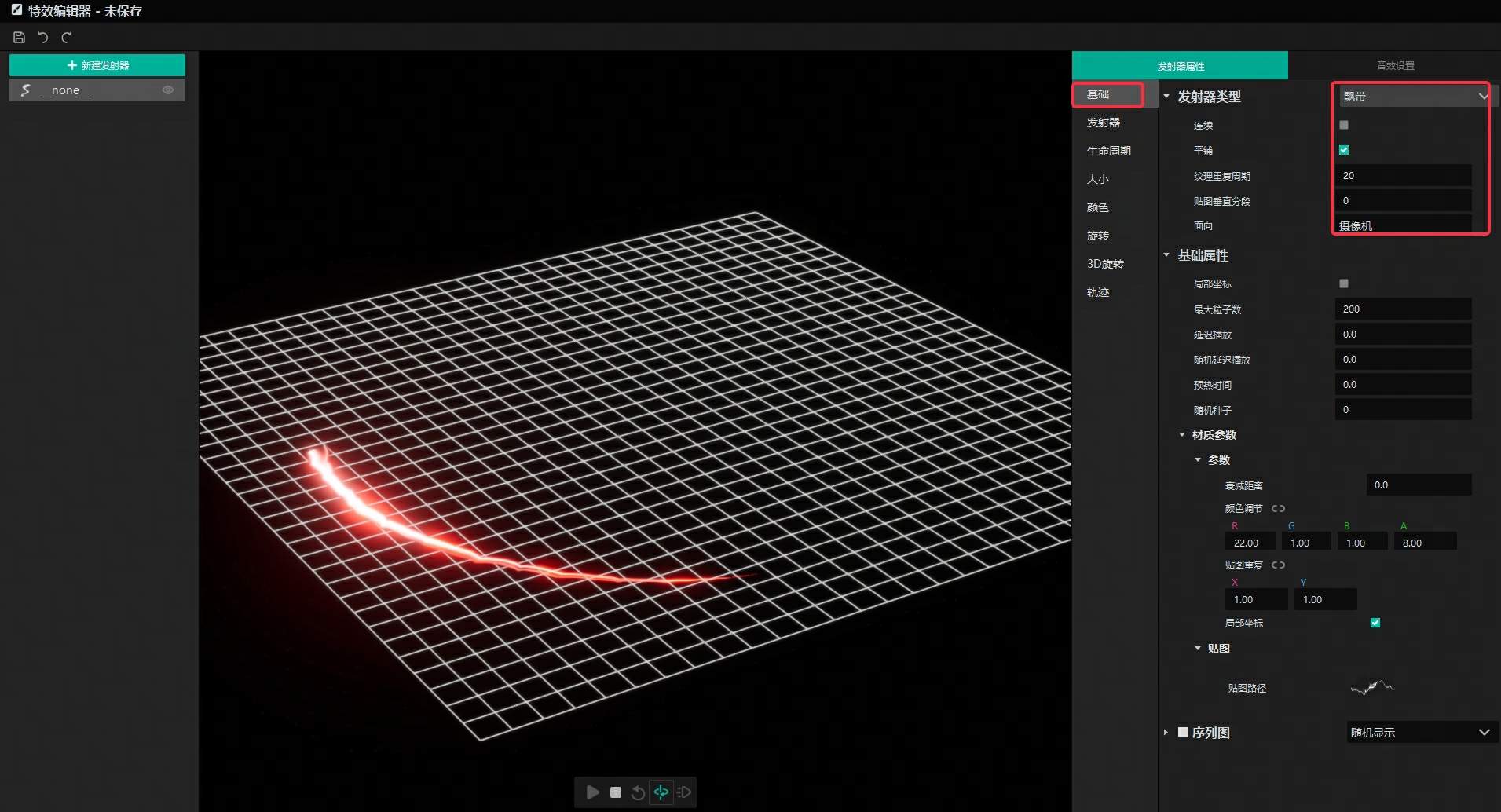Click the link icon next to 颜色调节
The image size is (1501, 812).
[x=1278, y=509]
